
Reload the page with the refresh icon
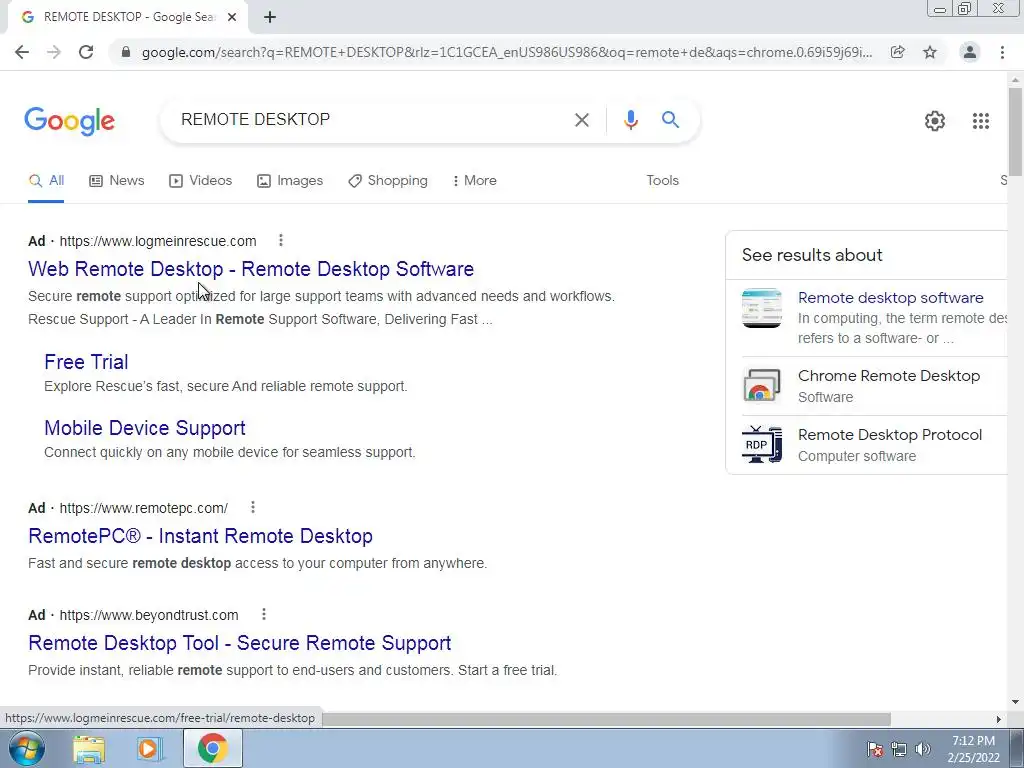(x=86, y=52)
